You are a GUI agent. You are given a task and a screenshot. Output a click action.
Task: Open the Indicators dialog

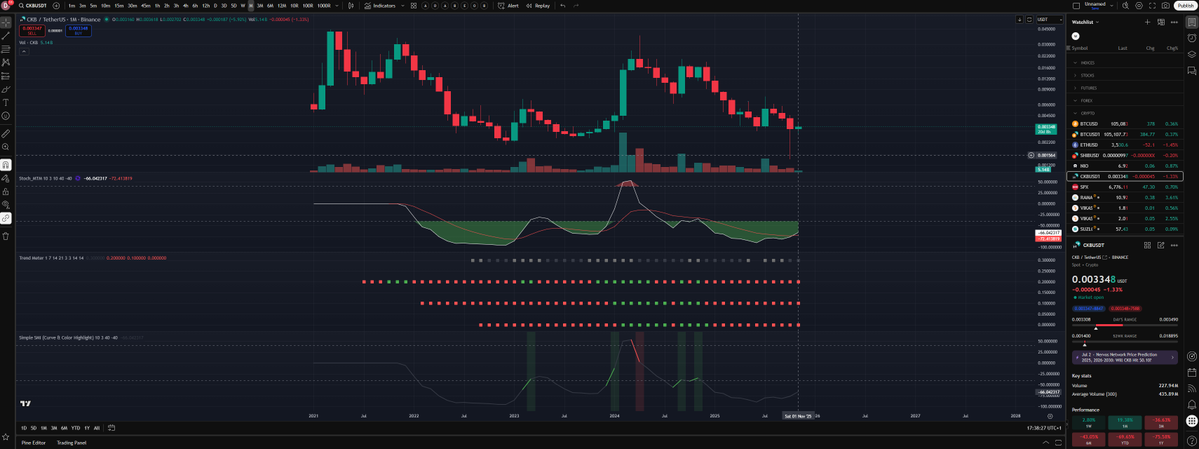coord(379,5)
